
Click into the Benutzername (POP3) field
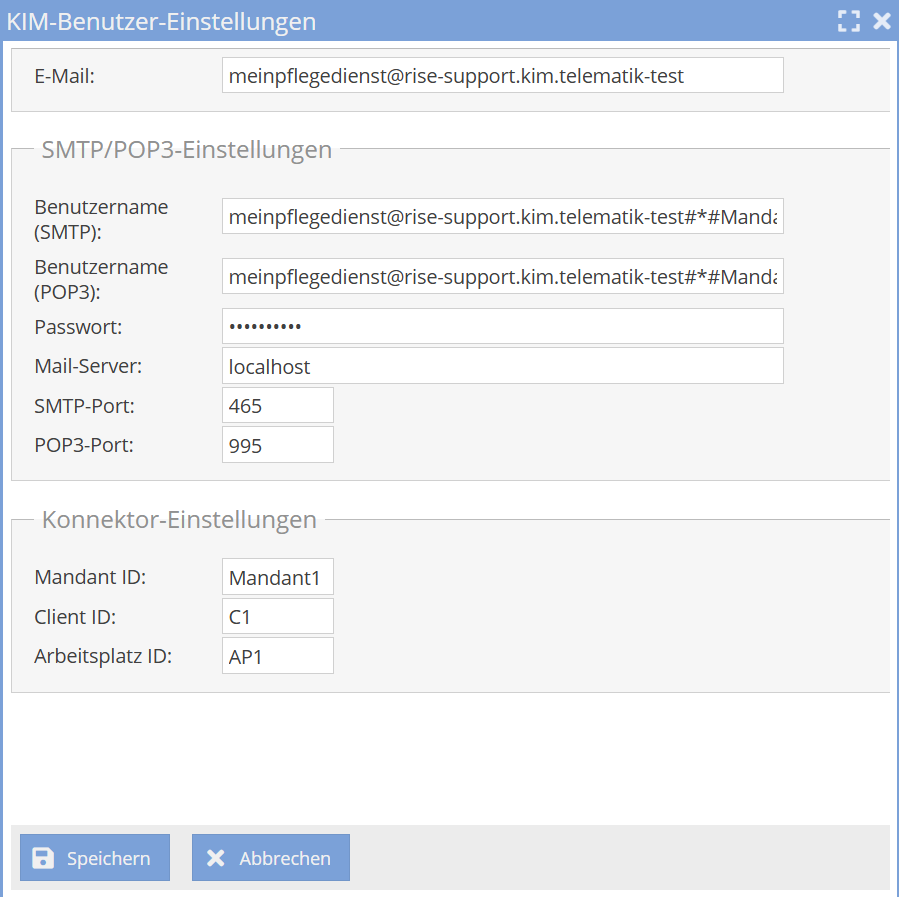(502, 276)
